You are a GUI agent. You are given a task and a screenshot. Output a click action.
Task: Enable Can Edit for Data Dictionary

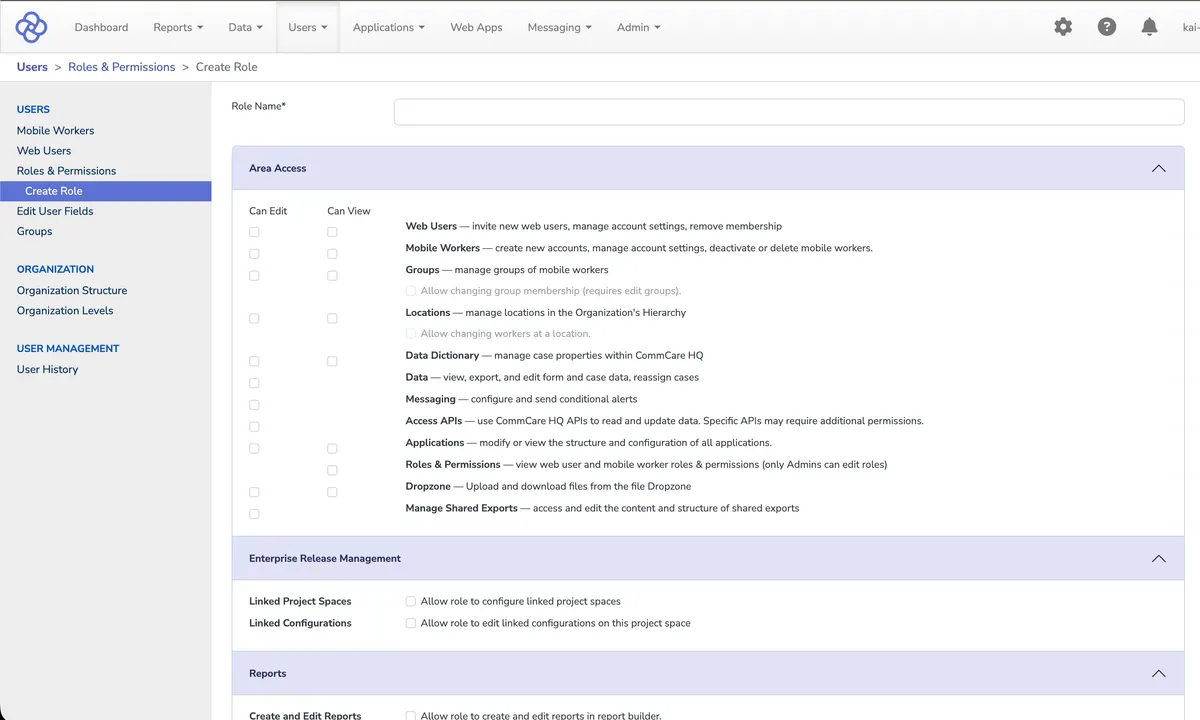point(254,361)
